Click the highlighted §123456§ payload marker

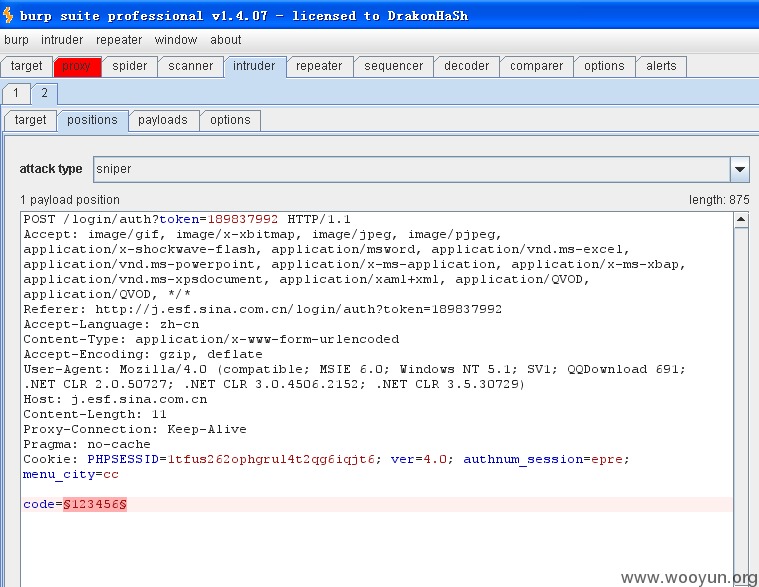pos(95,504)
